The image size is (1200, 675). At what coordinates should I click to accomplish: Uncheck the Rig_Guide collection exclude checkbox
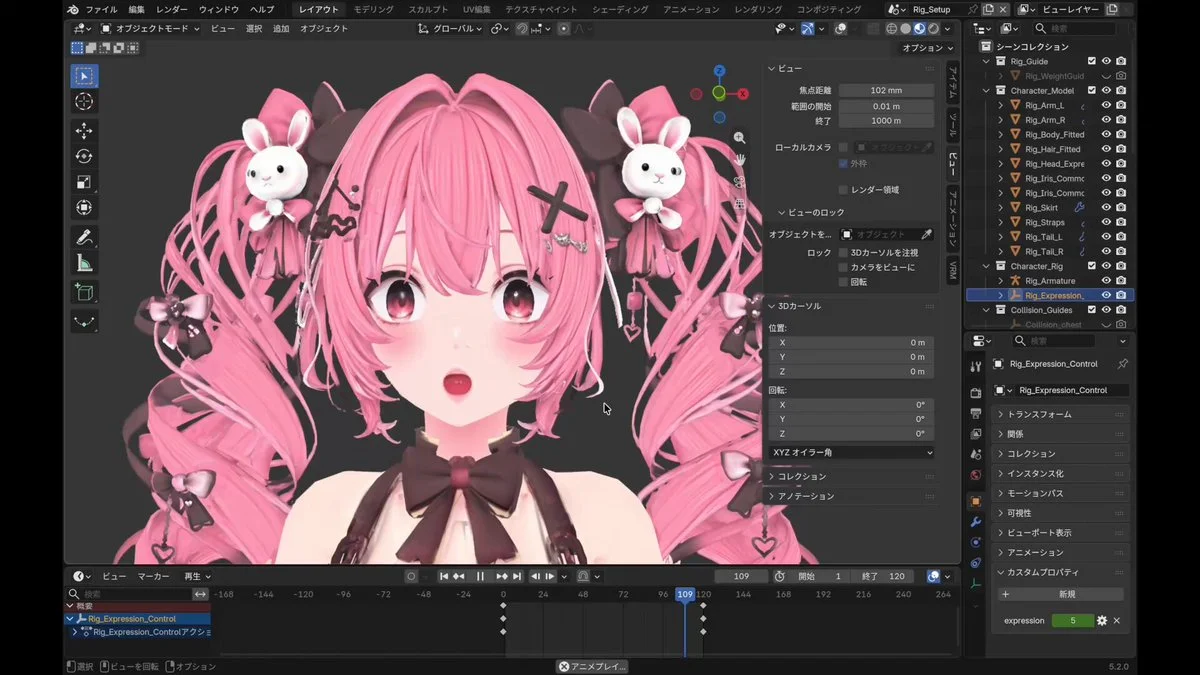click(x=1092, y=61)
